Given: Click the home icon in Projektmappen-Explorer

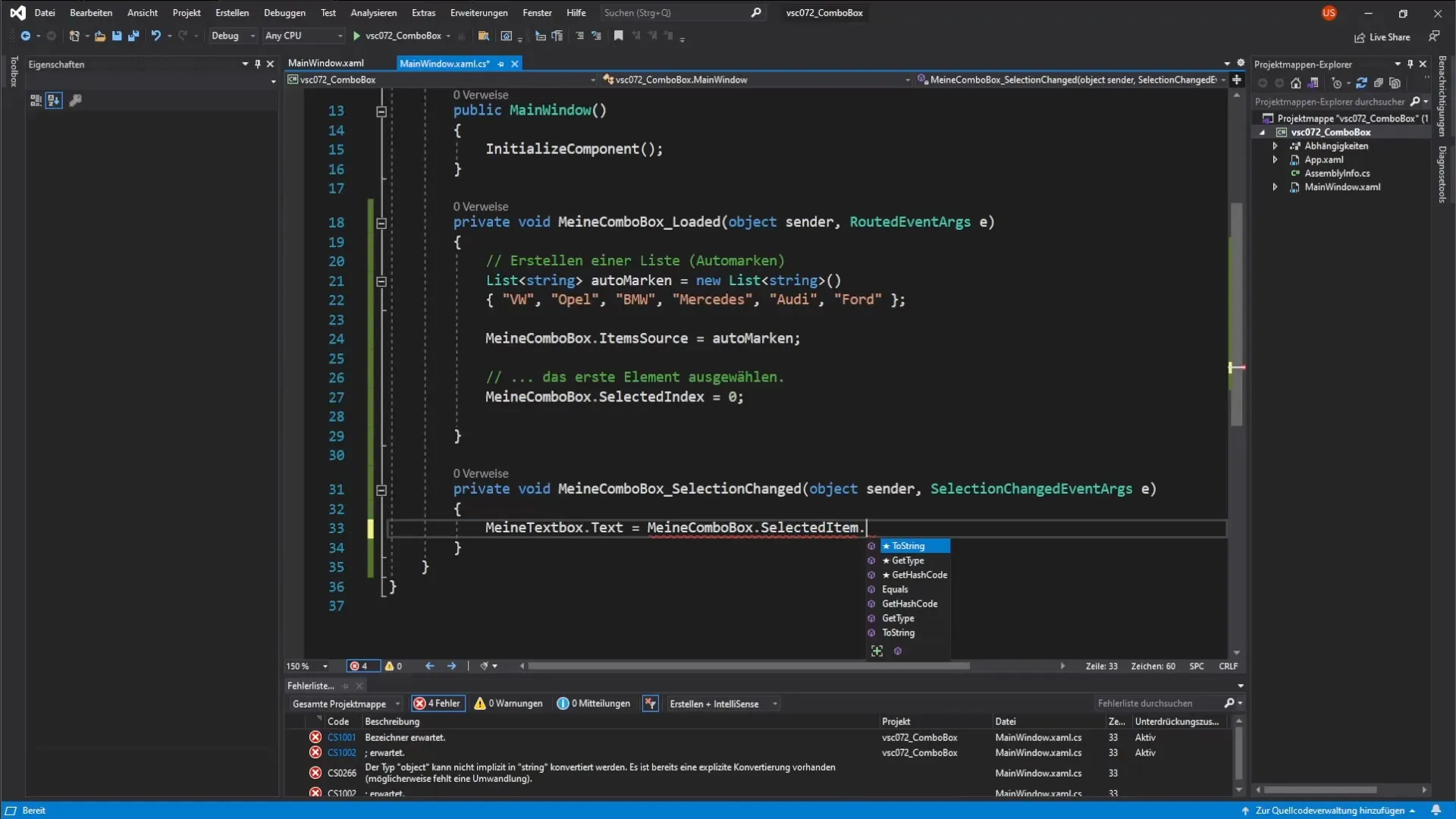Looking at the screenshot, I should tap(1296, 83).
